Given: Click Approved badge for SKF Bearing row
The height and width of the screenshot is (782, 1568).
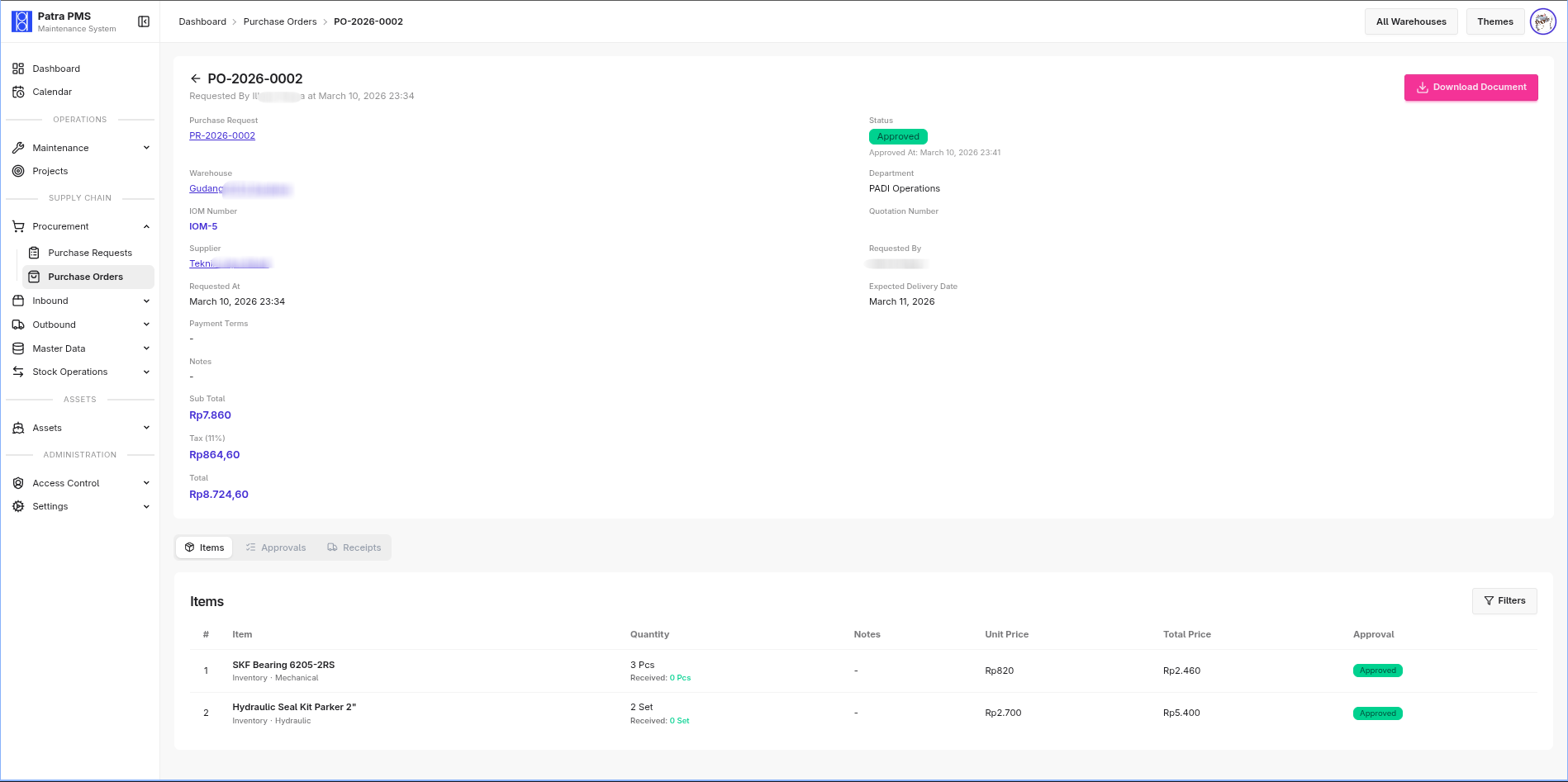Looking at the screenshot, I should [x=1377, y=671].
